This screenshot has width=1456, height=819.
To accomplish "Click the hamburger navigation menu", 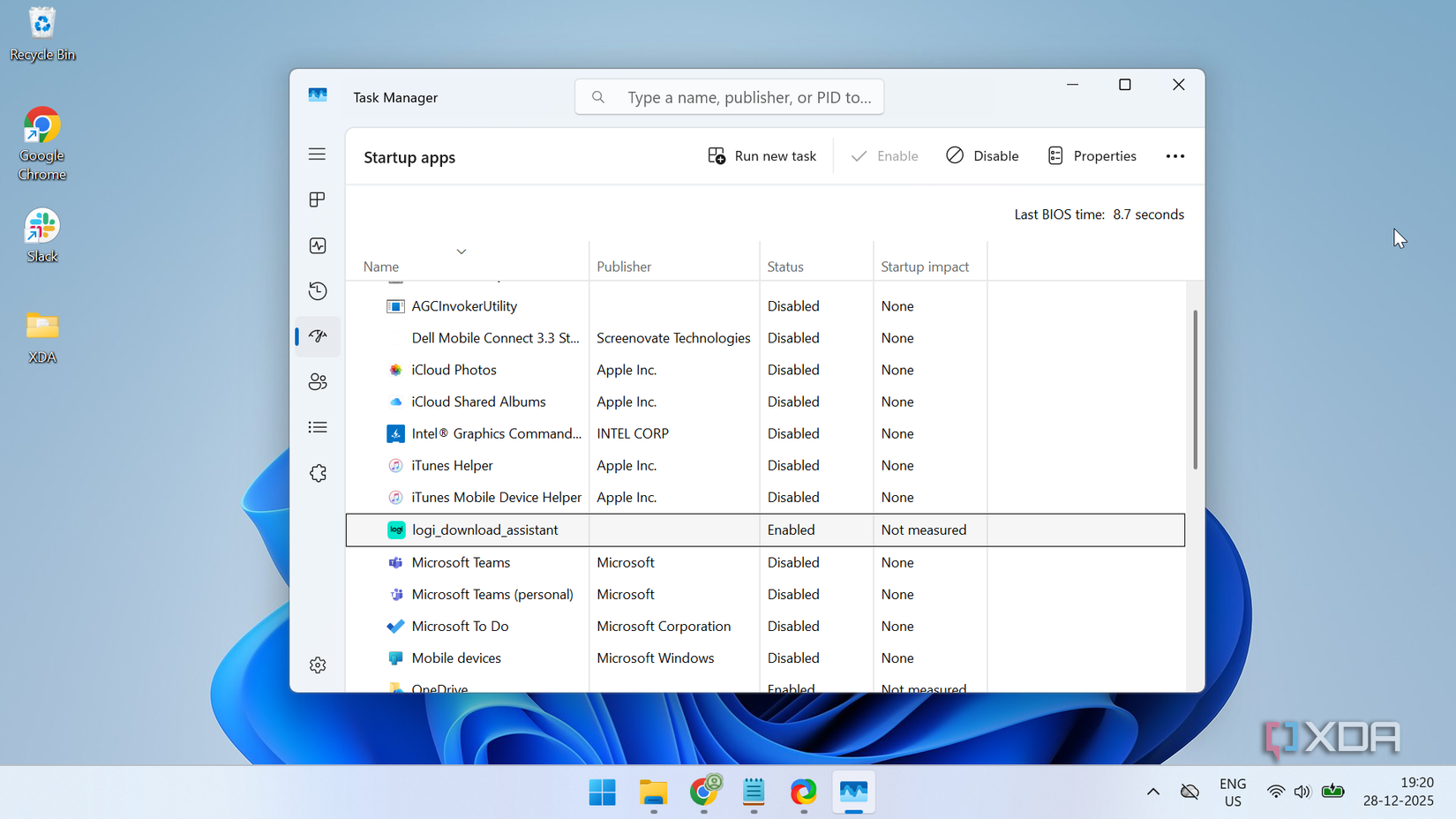I will tap(318, 154).
